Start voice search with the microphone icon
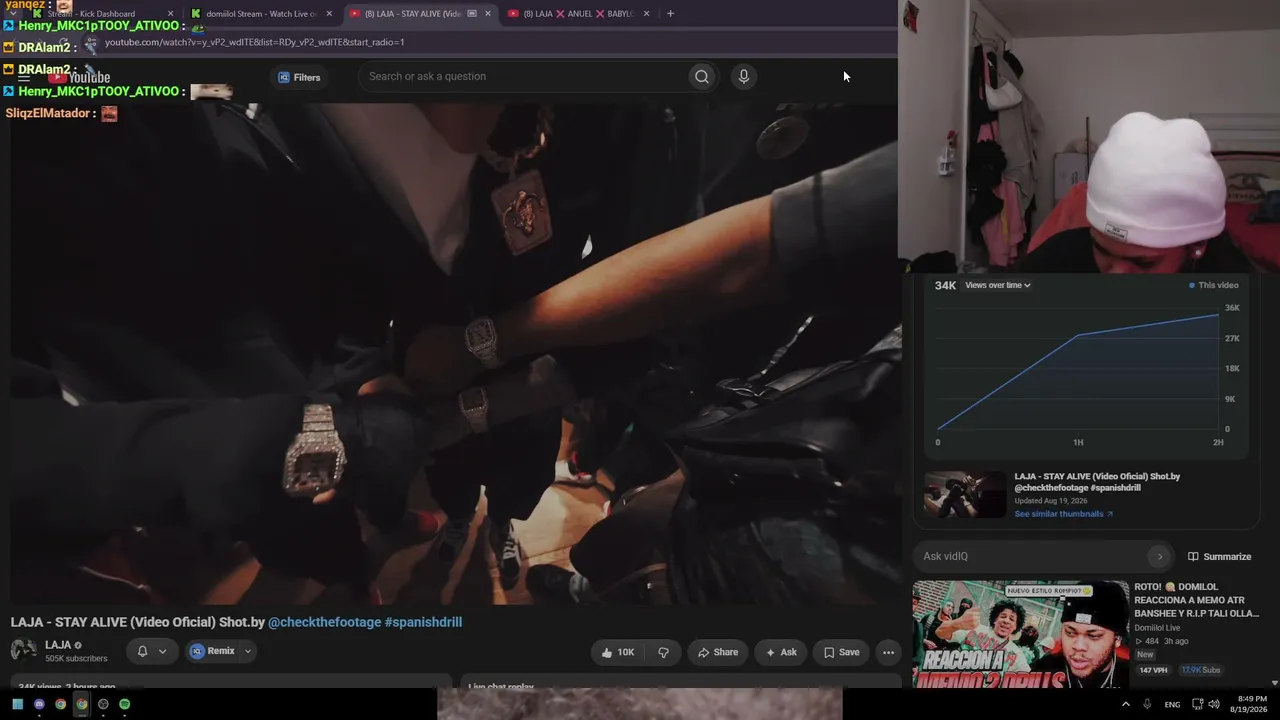The height and width of the screenshot is (720, 1280). (x=743, y=77)
